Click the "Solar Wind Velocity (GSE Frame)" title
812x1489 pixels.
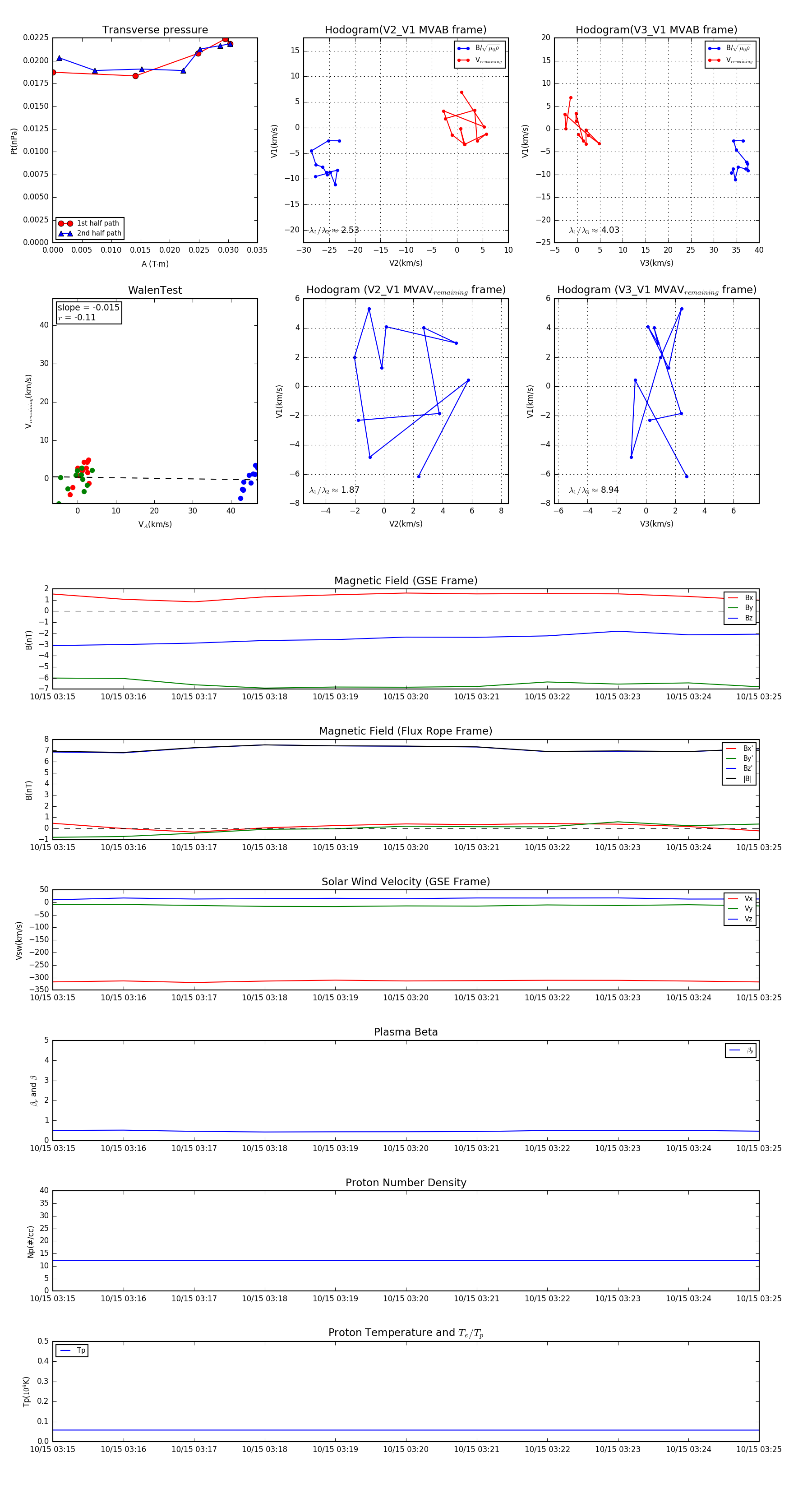pyautogui.click(x=406, y=882)
